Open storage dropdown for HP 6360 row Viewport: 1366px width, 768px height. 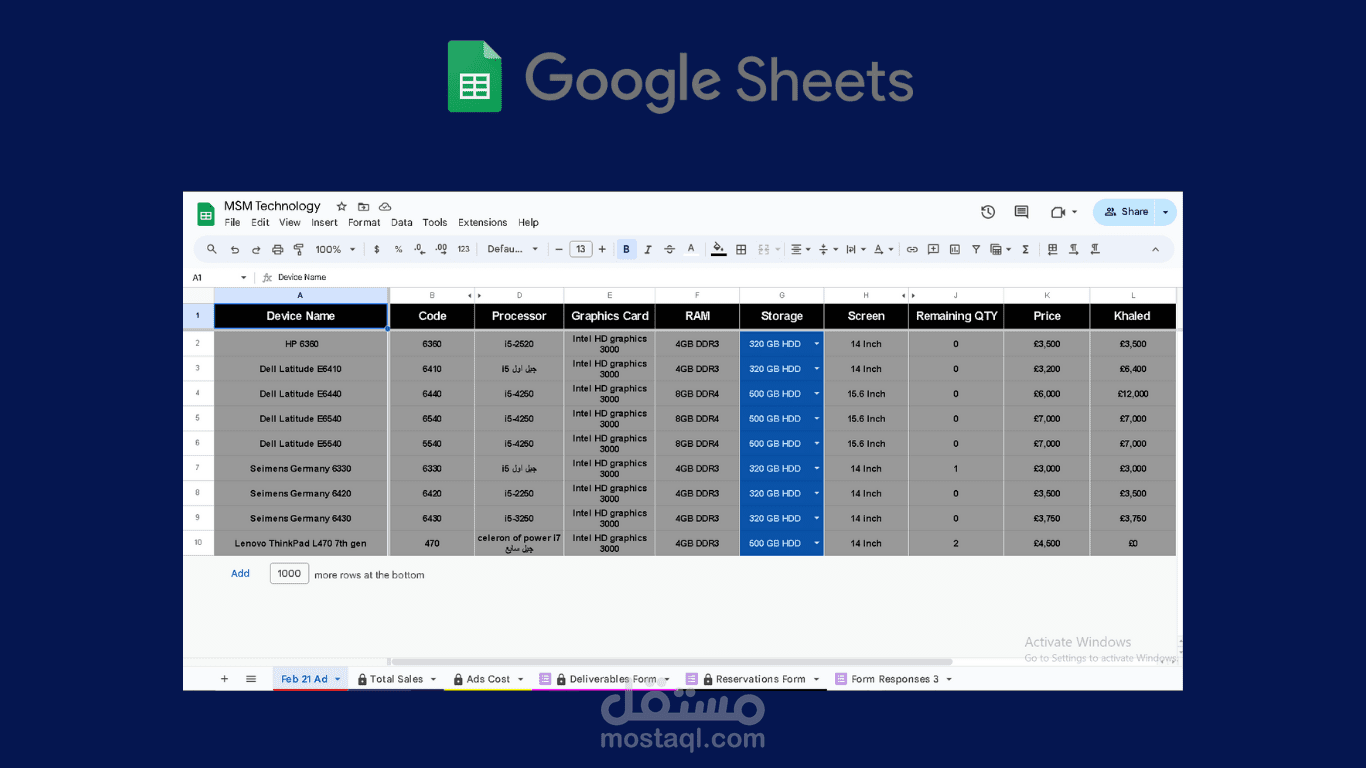pos(816,344)
